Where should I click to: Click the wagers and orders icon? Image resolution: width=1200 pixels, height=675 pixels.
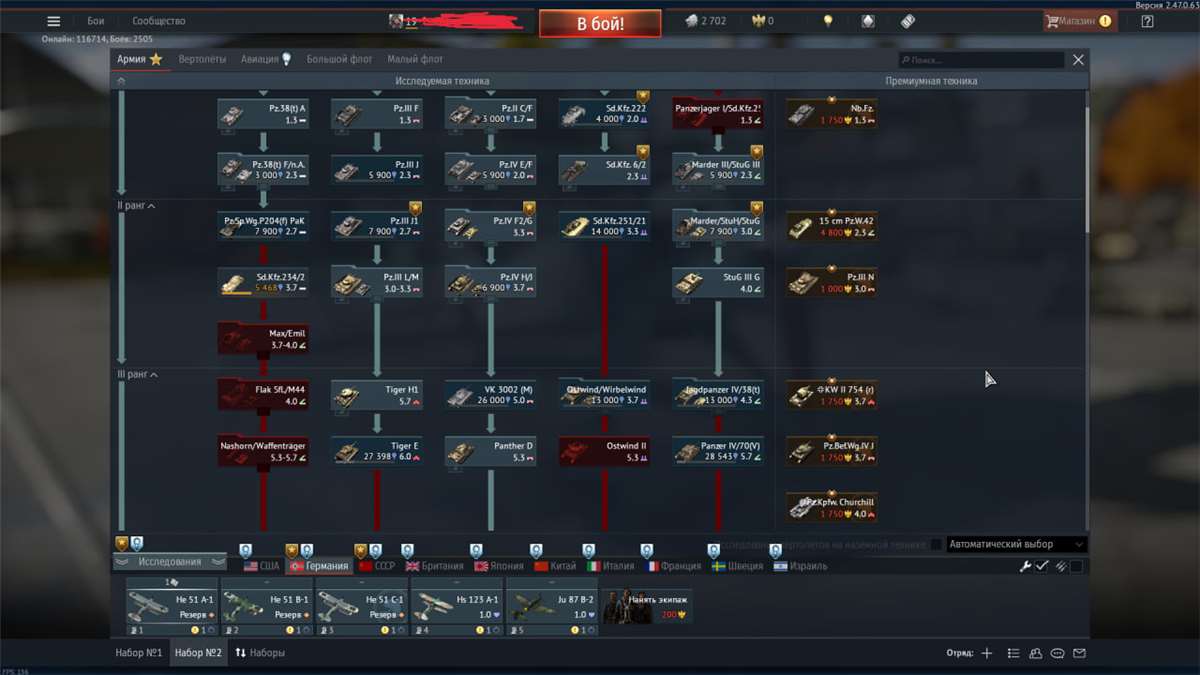(x=866, y=20)
